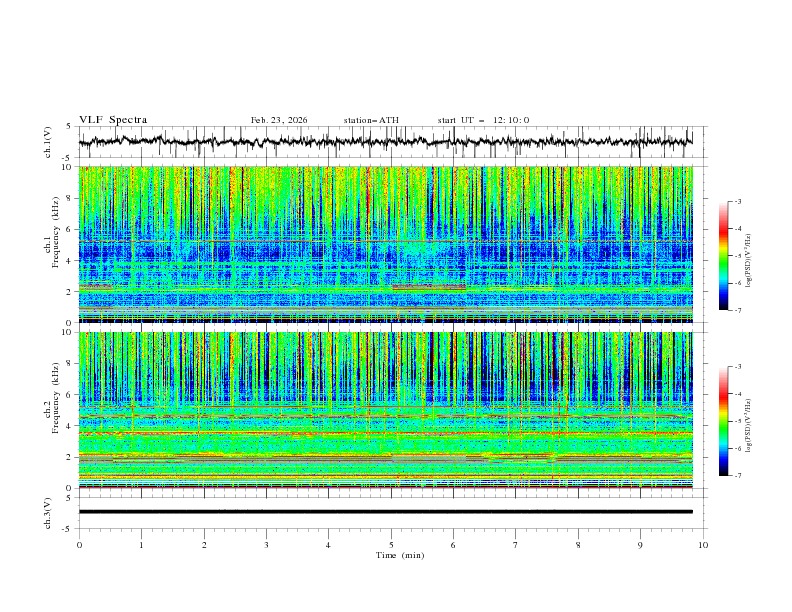Click the ch.2 frequency tick "8"
The height and width of the screenshot is (612, 792).
pos(69,364)
